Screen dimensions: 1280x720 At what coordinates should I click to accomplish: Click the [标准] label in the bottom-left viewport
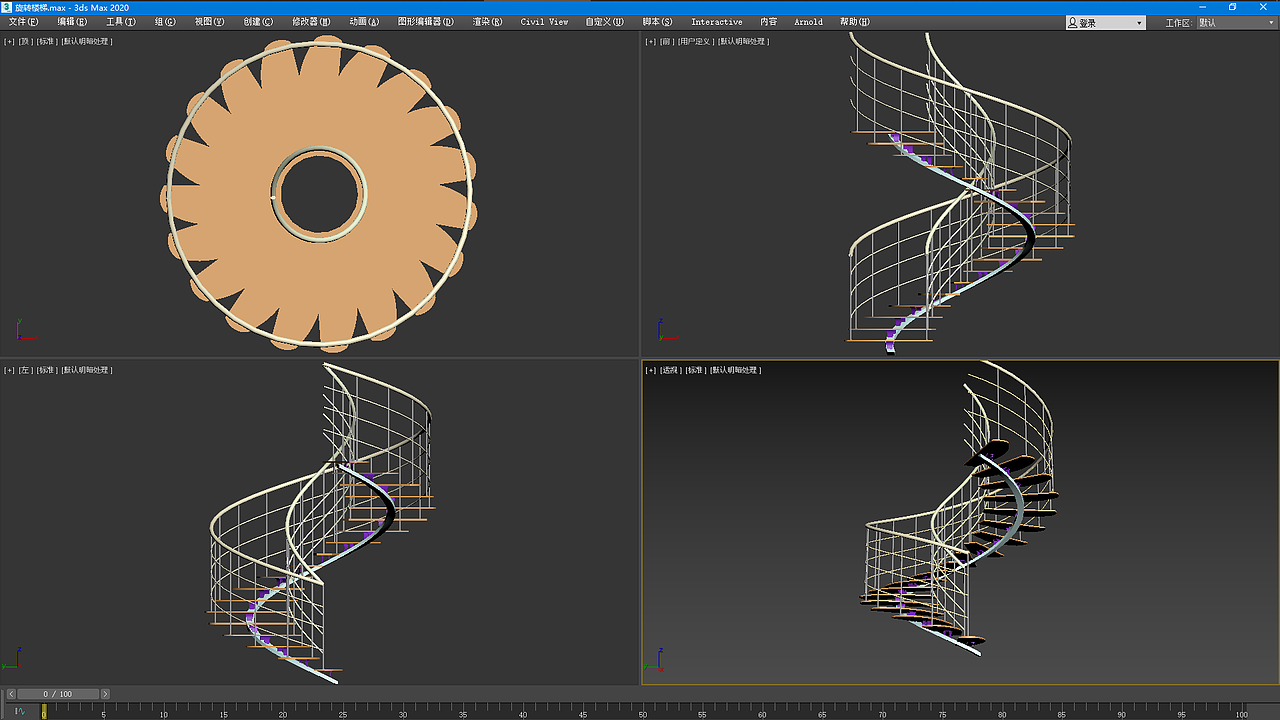[47, 370]
